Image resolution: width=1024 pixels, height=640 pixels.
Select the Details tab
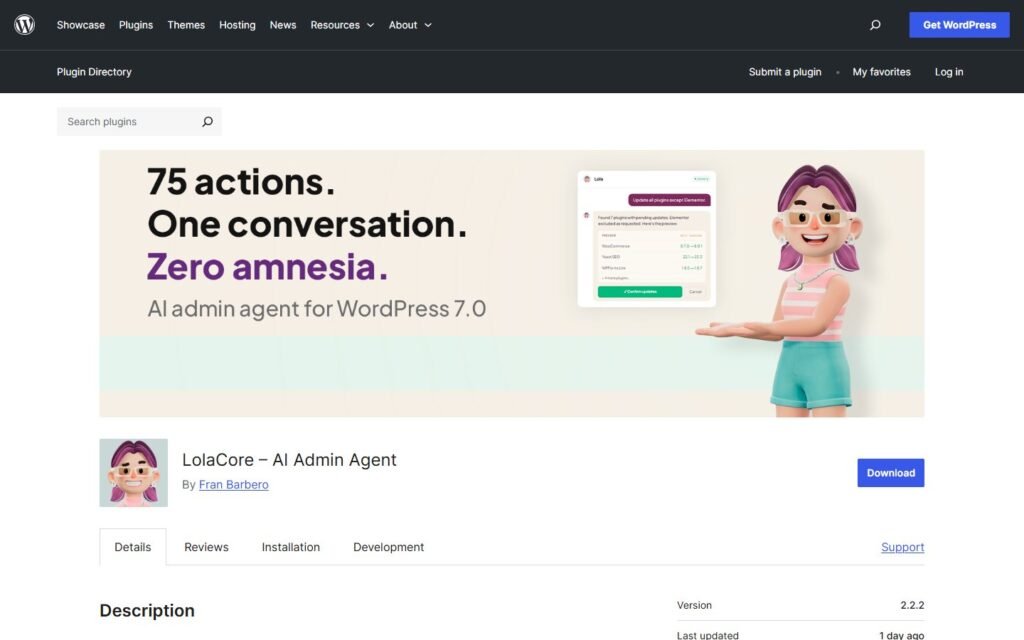tap(133, 547)
